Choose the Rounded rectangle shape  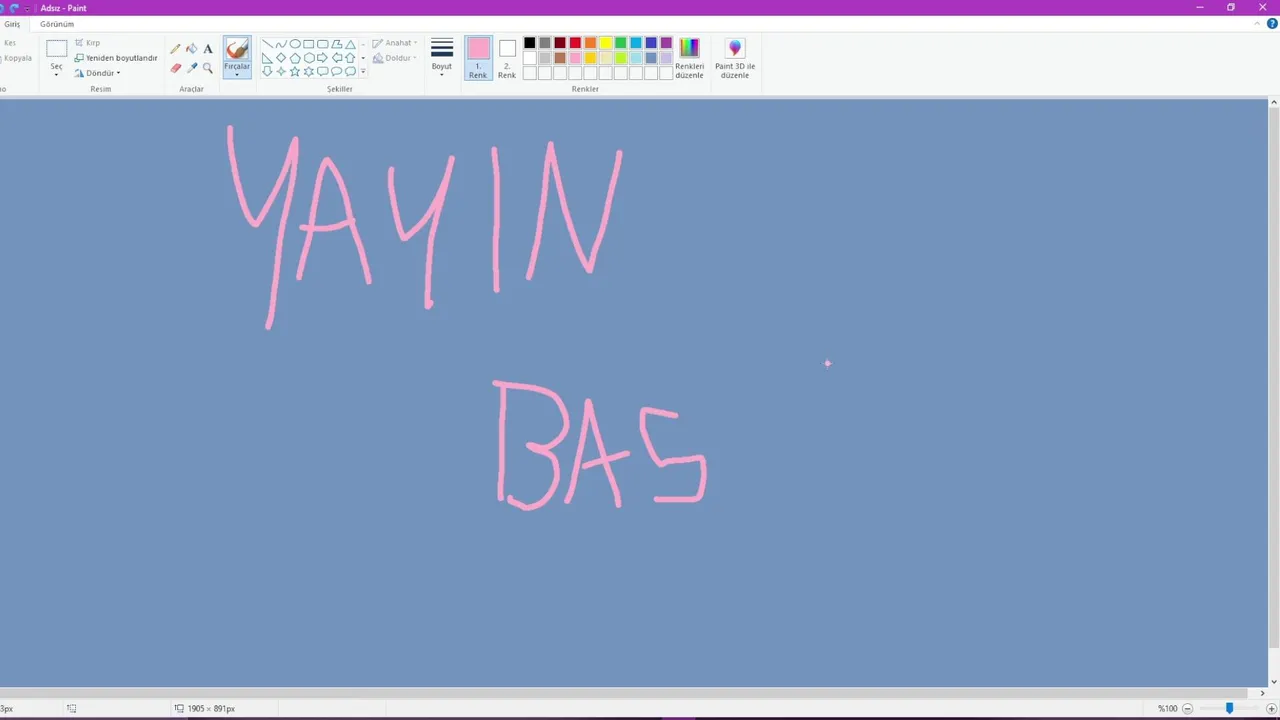(323, 44)
